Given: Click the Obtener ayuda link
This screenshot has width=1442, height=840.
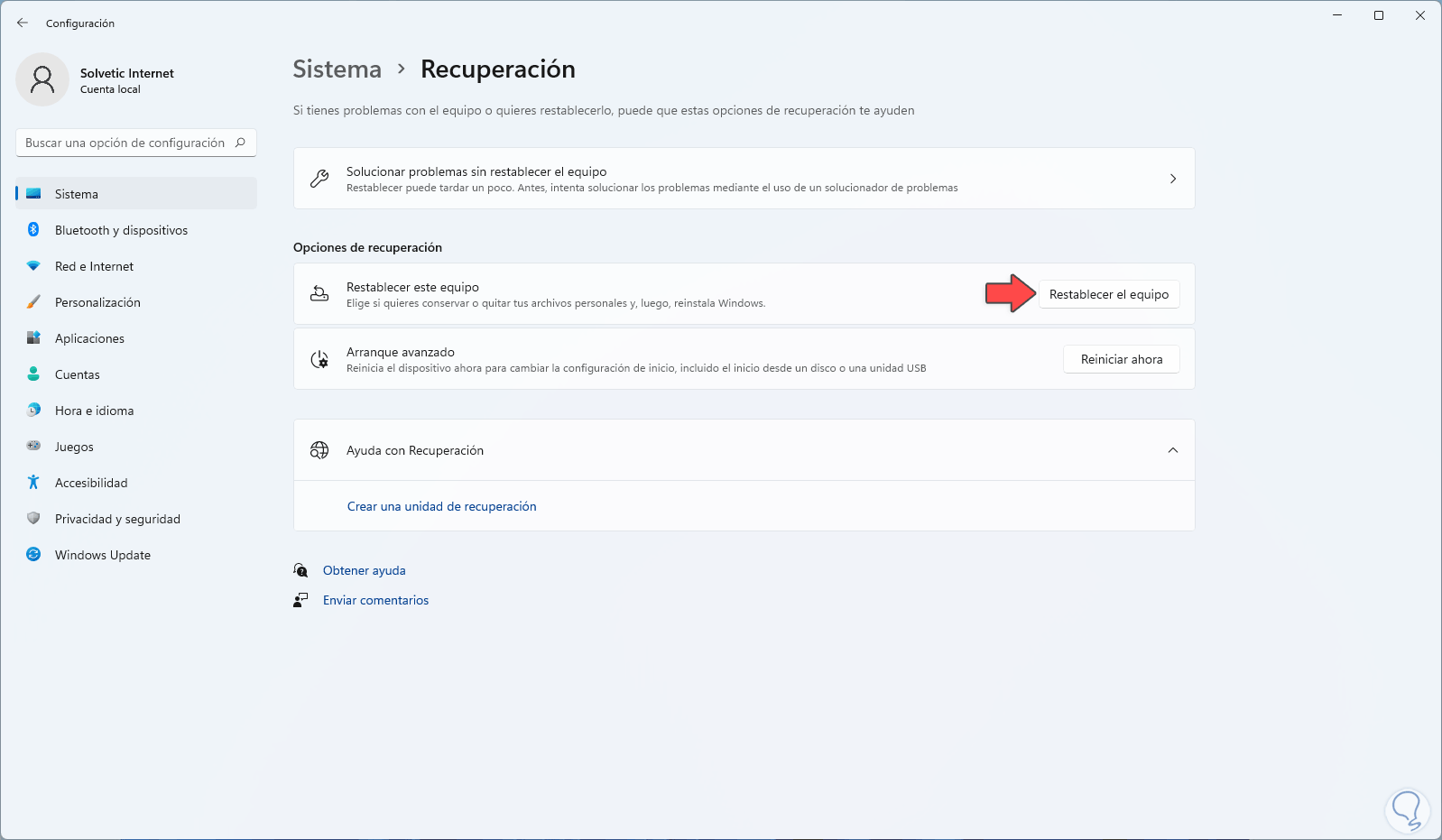Looking at the screenshot, I should pyautogui.click(x=364, y=570).
